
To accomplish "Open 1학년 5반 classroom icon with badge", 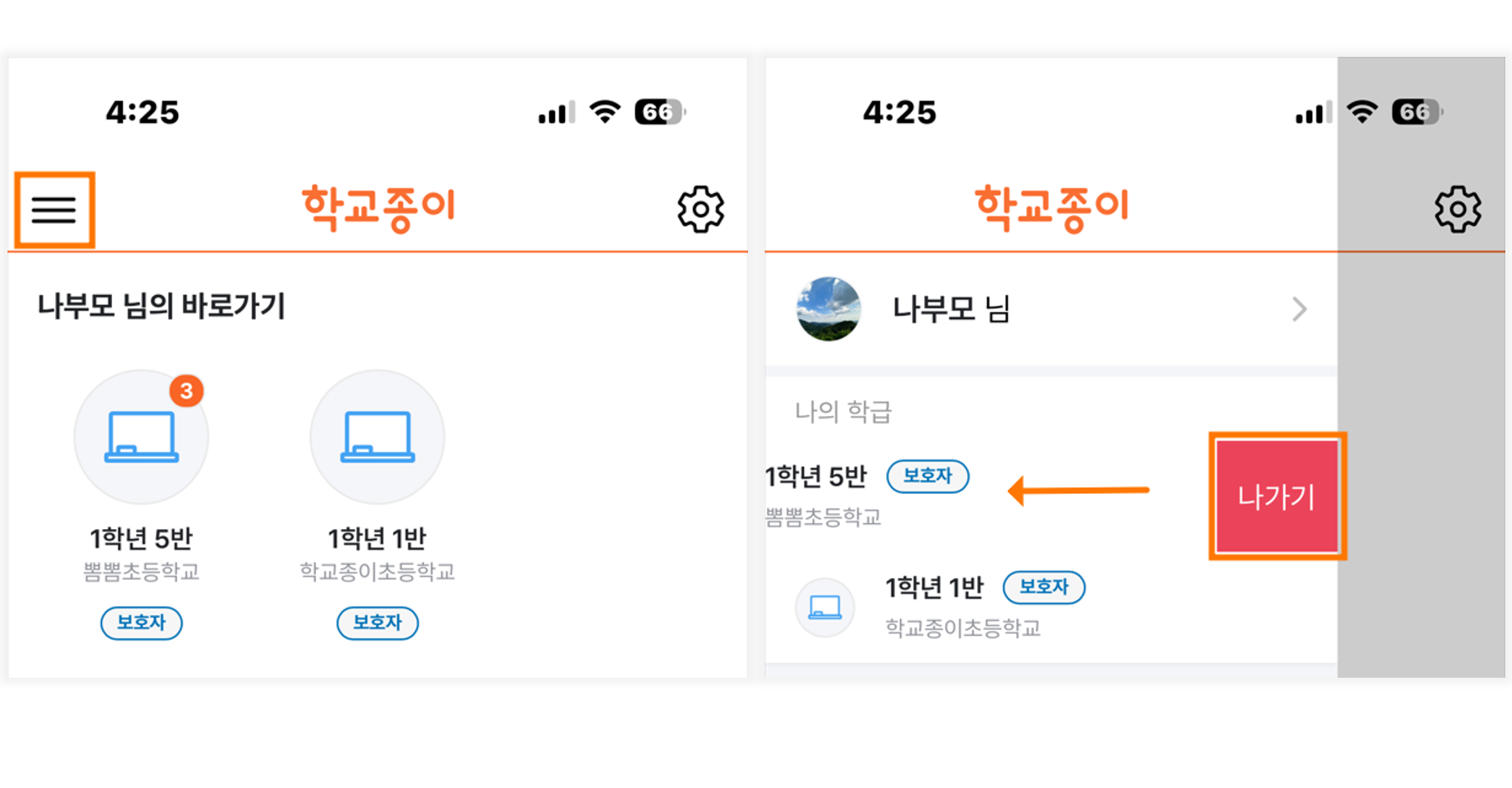I will [141, 437].
